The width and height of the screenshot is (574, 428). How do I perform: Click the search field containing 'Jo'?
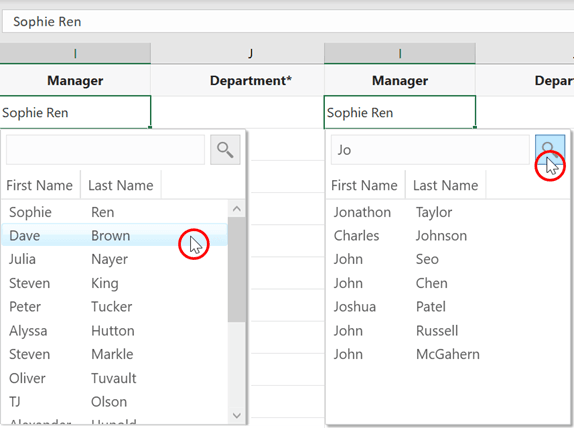pos(430,149)
